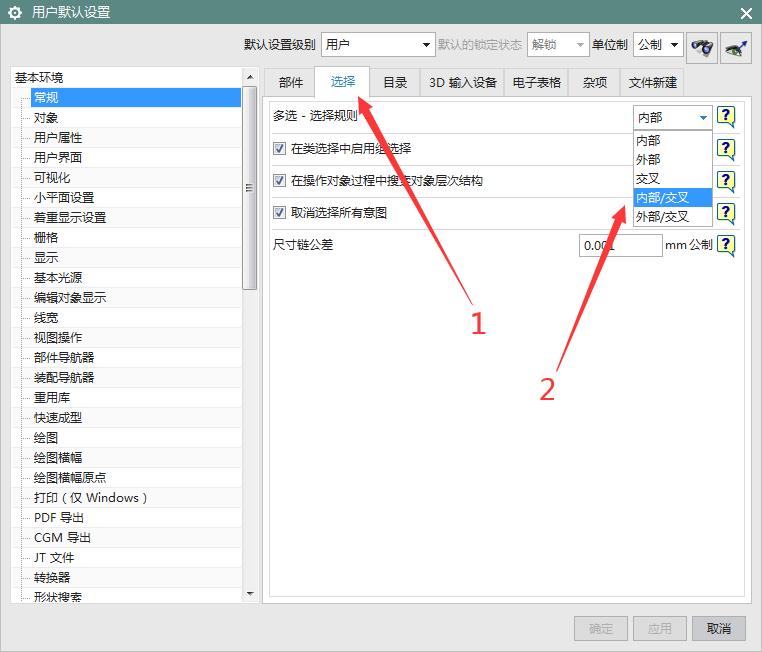Open the 默认的锁定状态 dropdown

click(558, 45)
